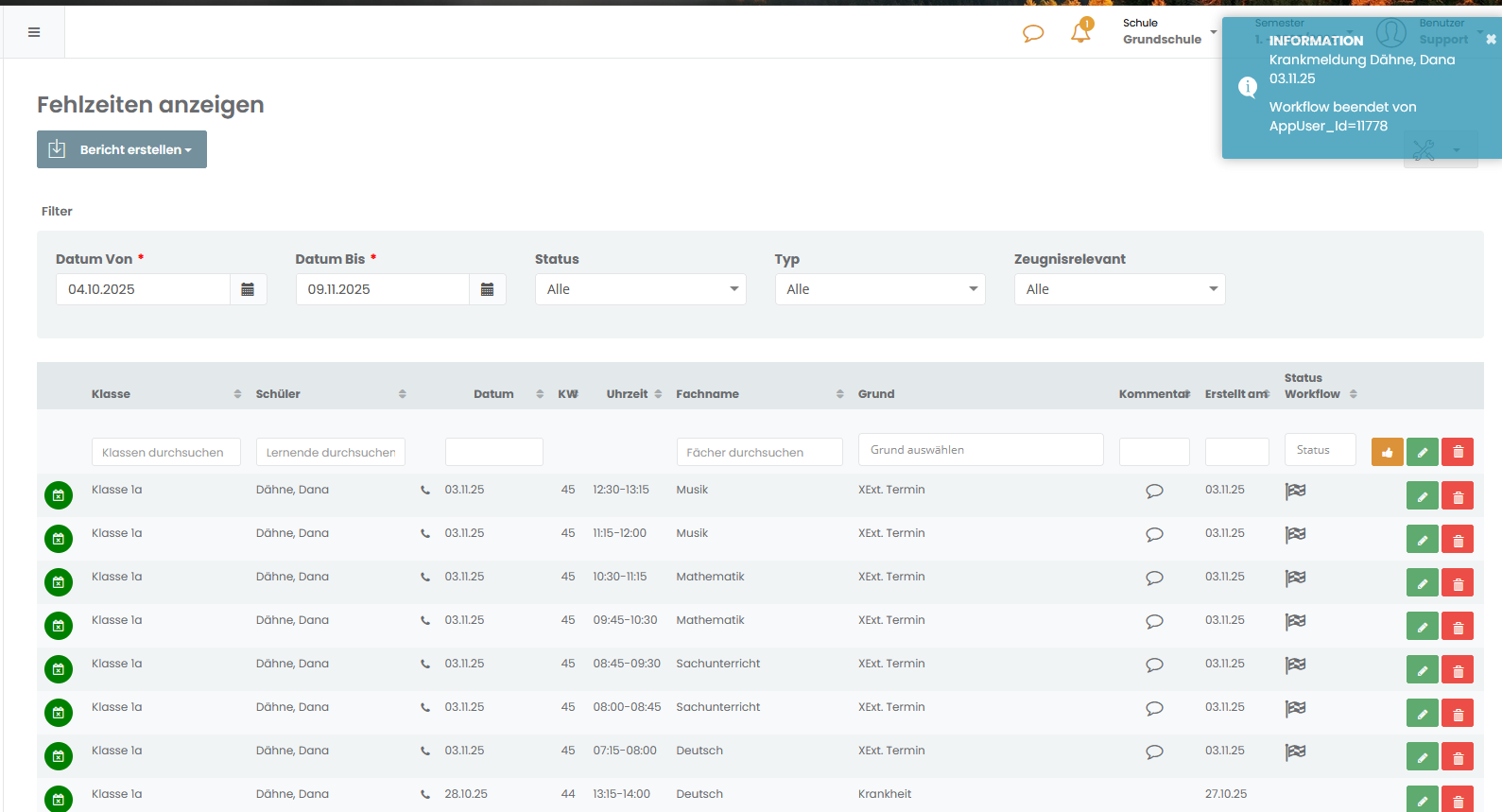This screenshot has height=812, width=1502.
Task: Click the orange thumbs-up approve button
Action: point(1387,452)
